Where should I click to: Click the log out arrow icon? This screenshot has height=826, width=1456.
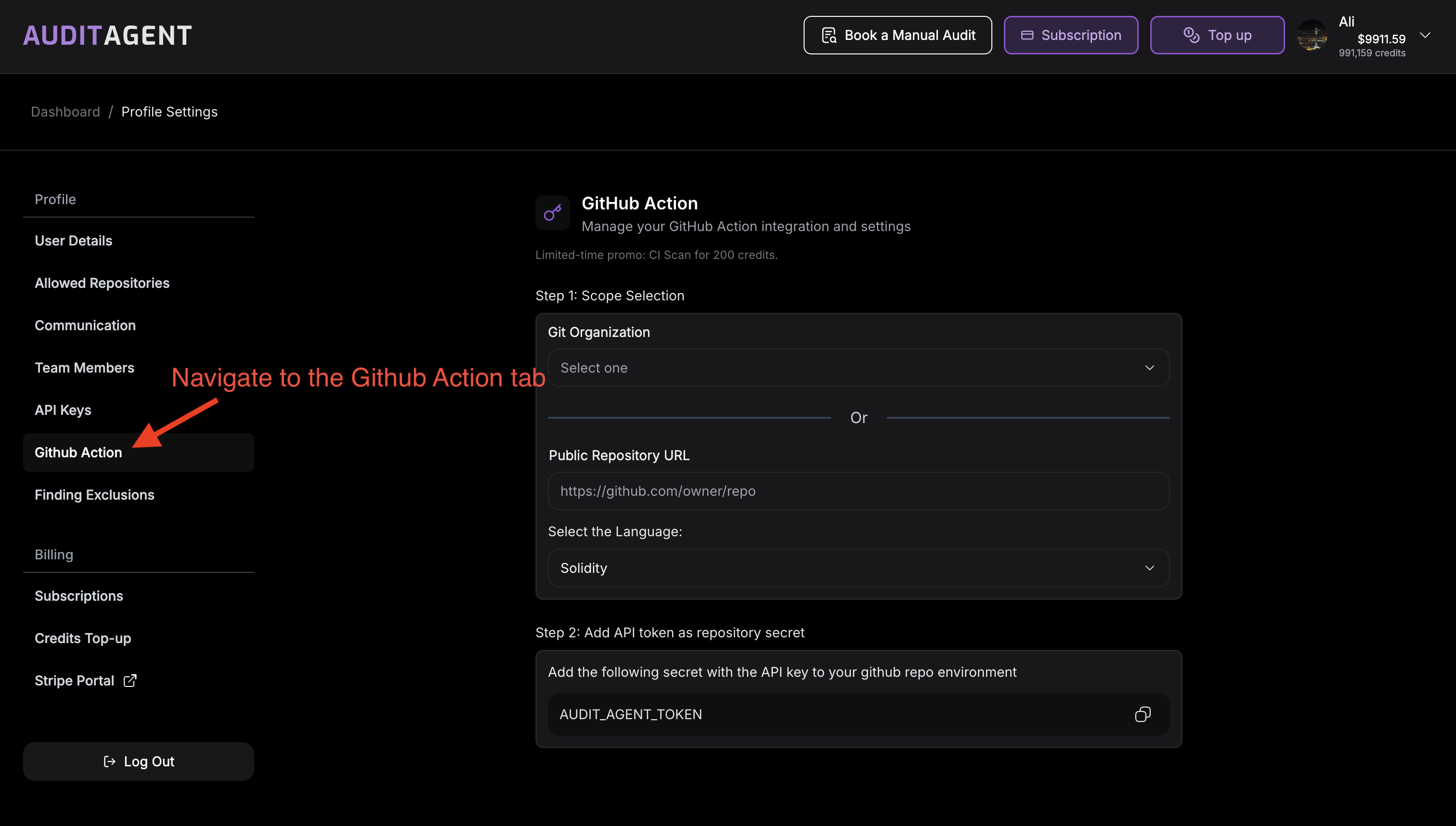108,761
